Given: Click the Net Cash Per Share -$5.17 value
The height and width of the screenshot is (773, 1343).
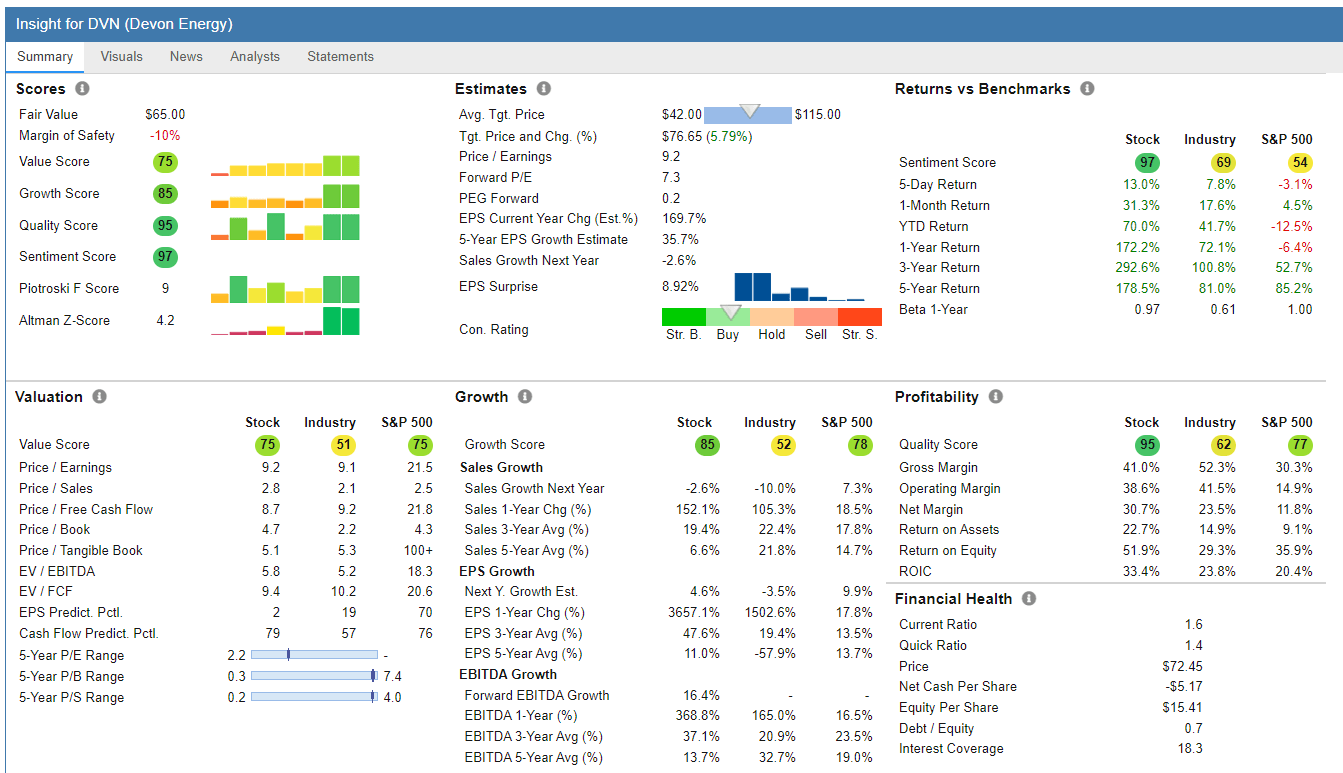Looking at the screenshot, I should 1183,687.
